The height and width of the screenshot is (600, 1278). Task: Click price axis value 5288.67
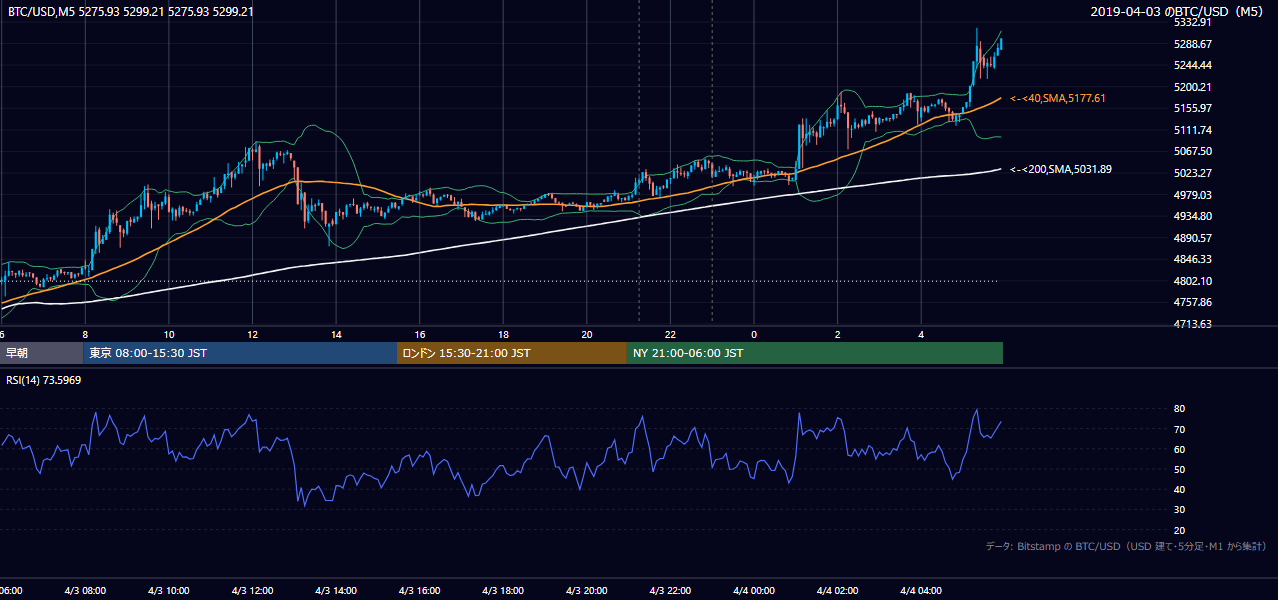tap(1193, 44)
